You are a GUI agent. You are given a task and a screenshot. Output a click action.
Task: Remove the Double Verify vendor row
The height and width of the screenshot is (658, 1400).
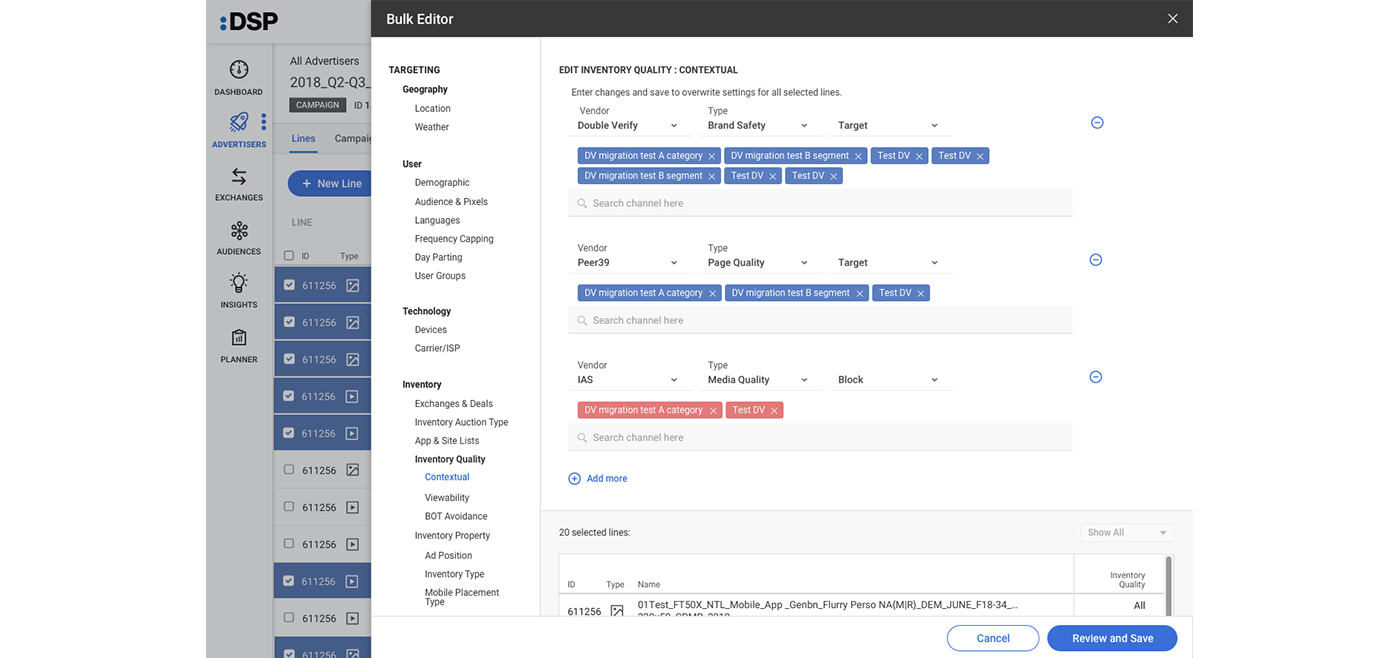tap(1097, 123)
